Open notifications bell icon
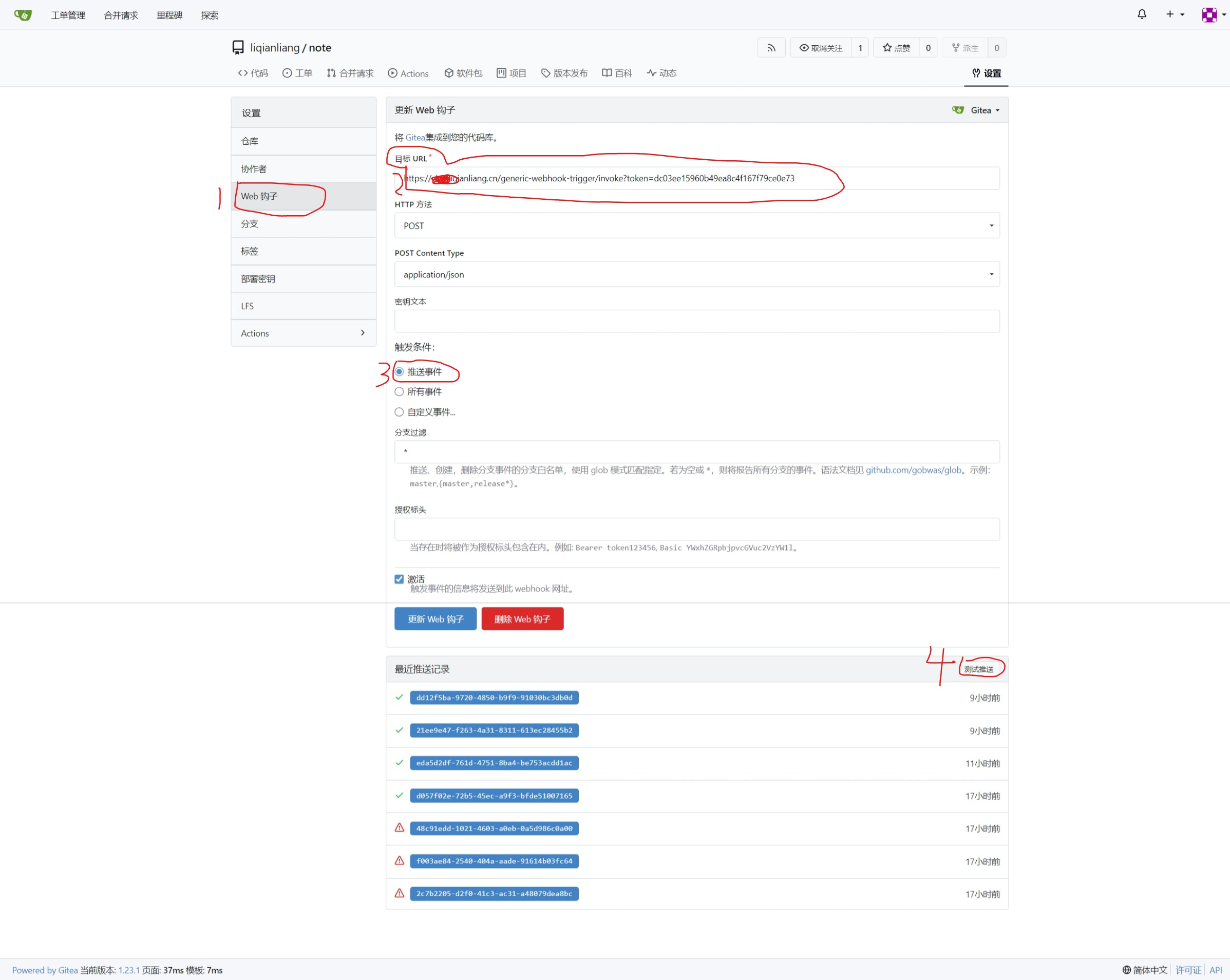 tap(1141, 15)
